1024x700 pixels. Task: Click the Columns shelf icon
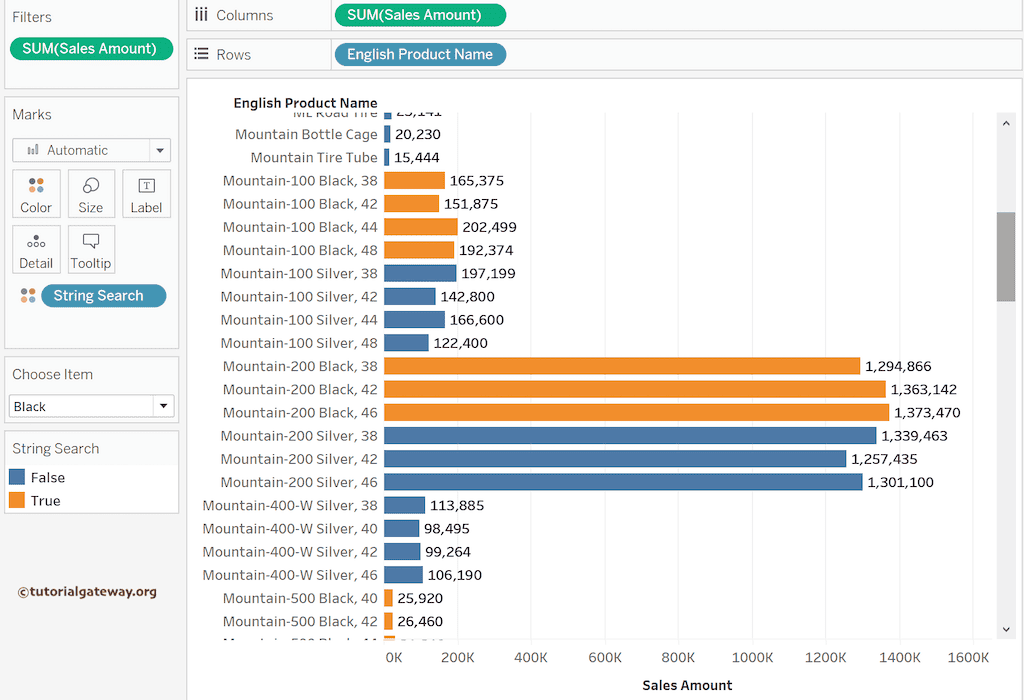(x=201, y=15)
